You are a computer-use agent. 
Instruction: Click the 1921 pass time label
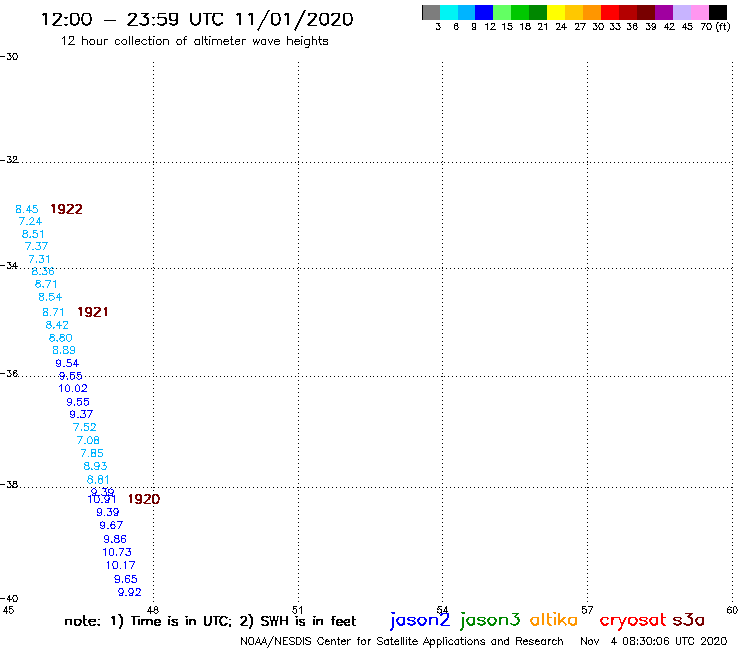click(x=92, y=312)
